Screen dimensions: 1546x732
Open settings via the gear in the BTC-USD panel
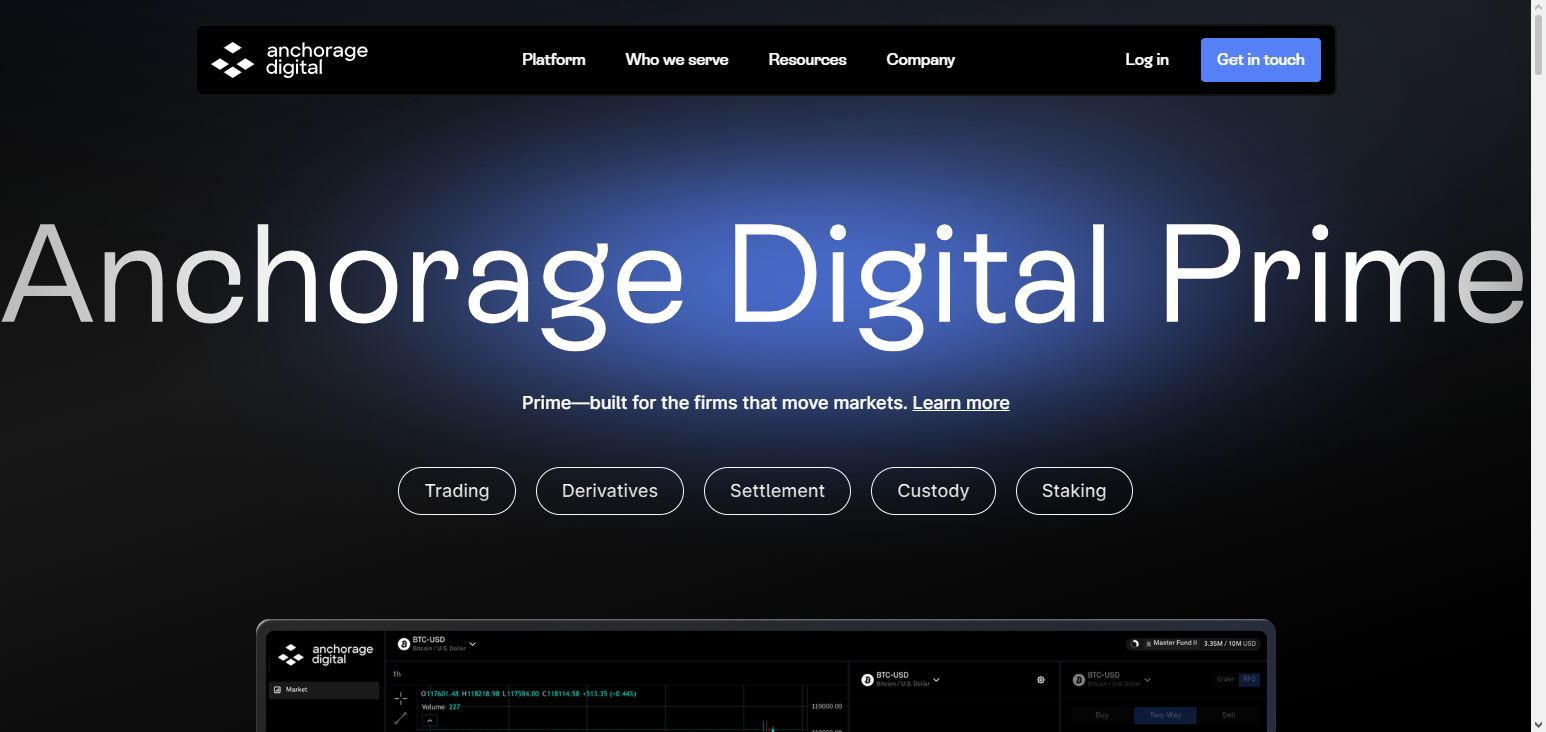point(1041,680)
